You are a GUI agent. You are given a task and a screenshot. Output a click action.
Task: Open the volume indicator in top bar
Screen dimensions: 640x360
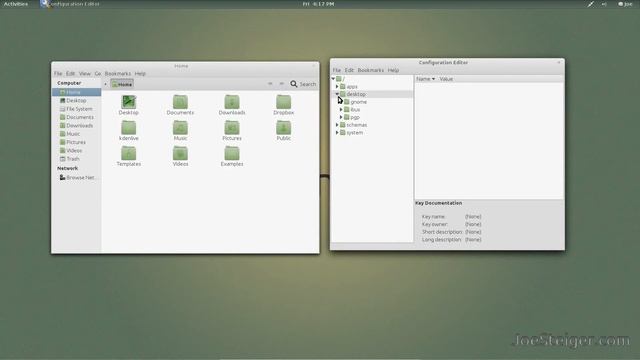coord(604,4)
